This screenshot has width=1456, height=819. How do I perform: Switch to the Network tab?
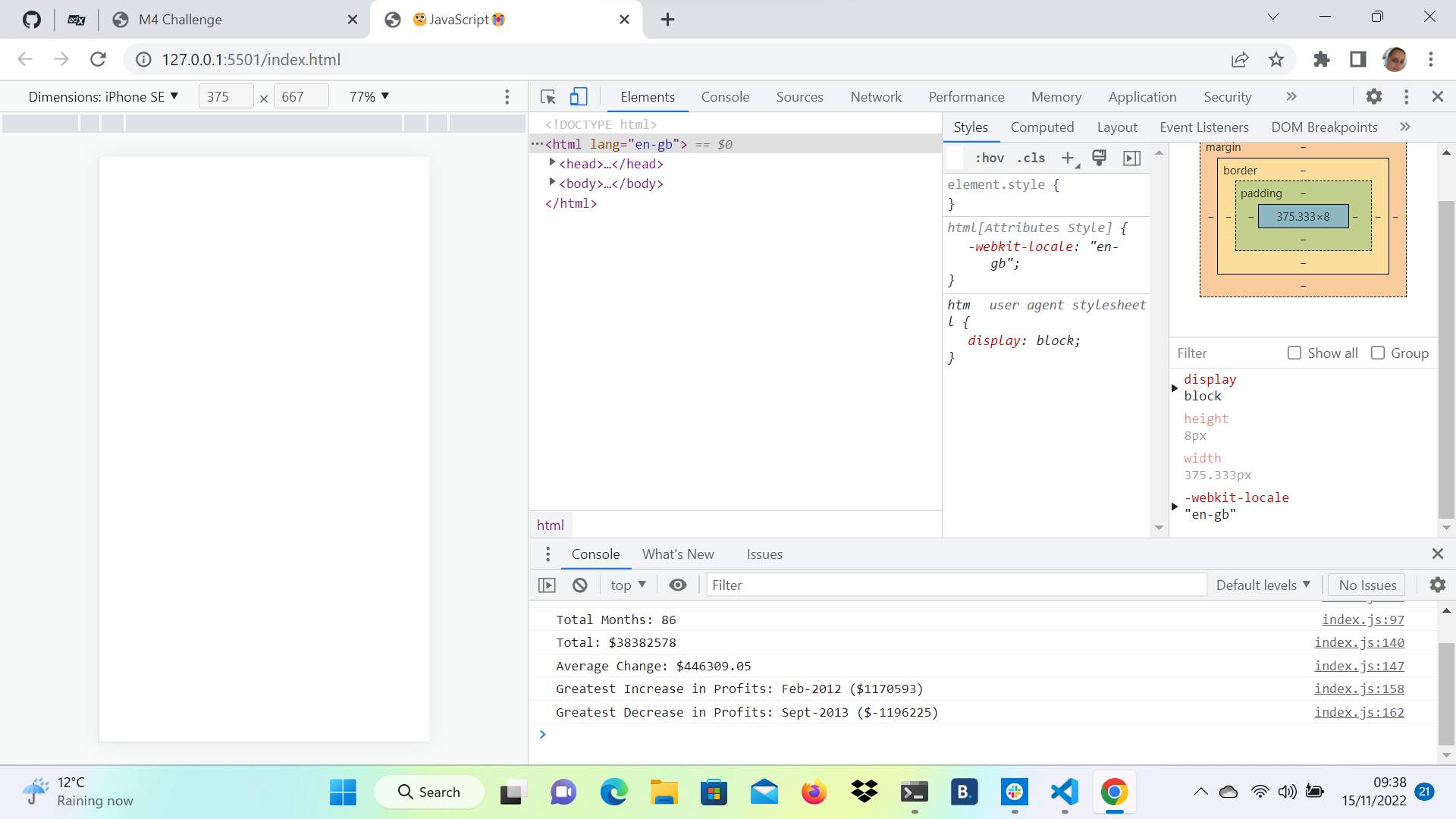coord(876,97)
